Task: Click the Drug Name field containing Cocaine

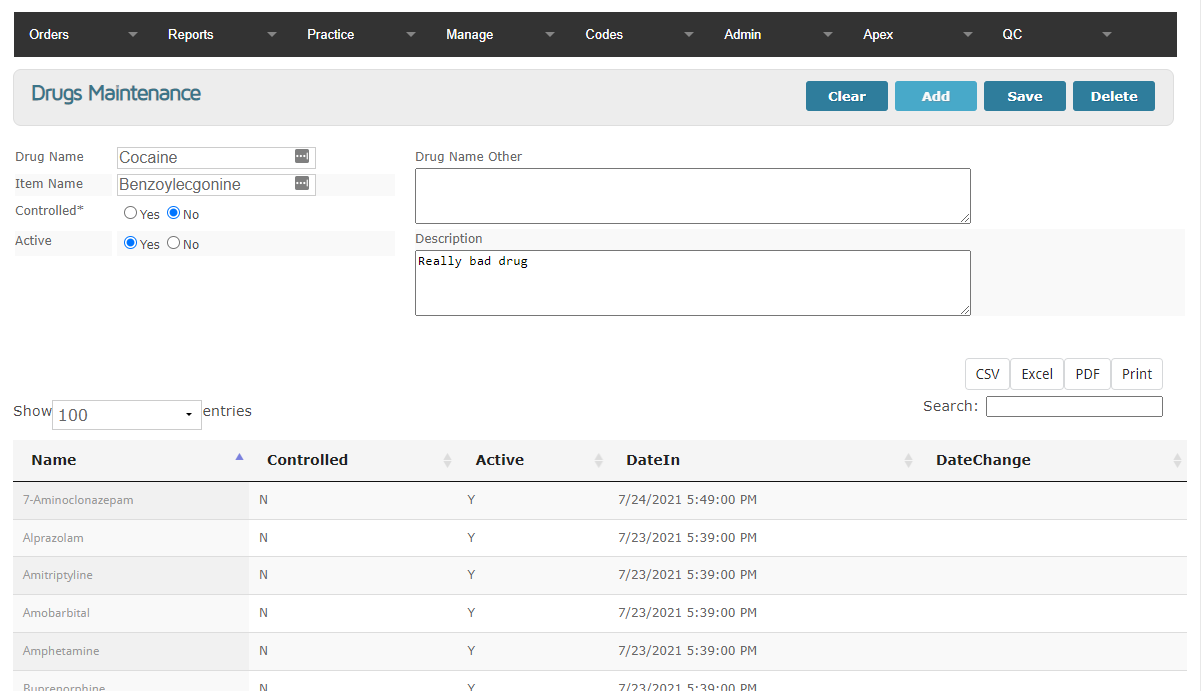Action: [216, 157]
